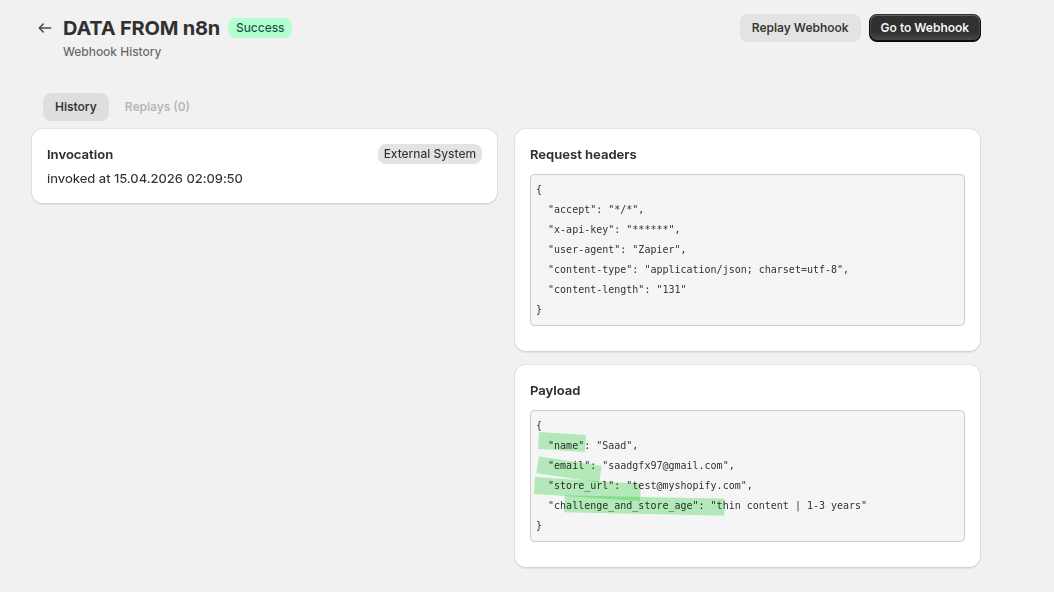Click the Payload section heading
This screenshot has height=592, width=1054.
coord(555,391)
